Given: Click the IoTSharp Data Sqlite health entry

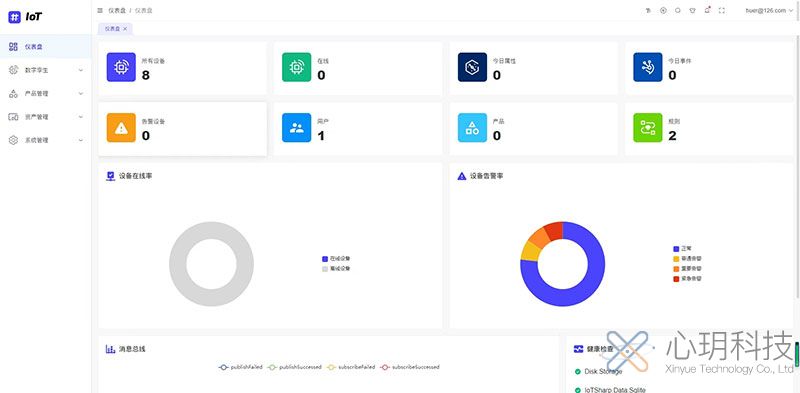Looking at the screenshot, I should click(x=610, y=389).
